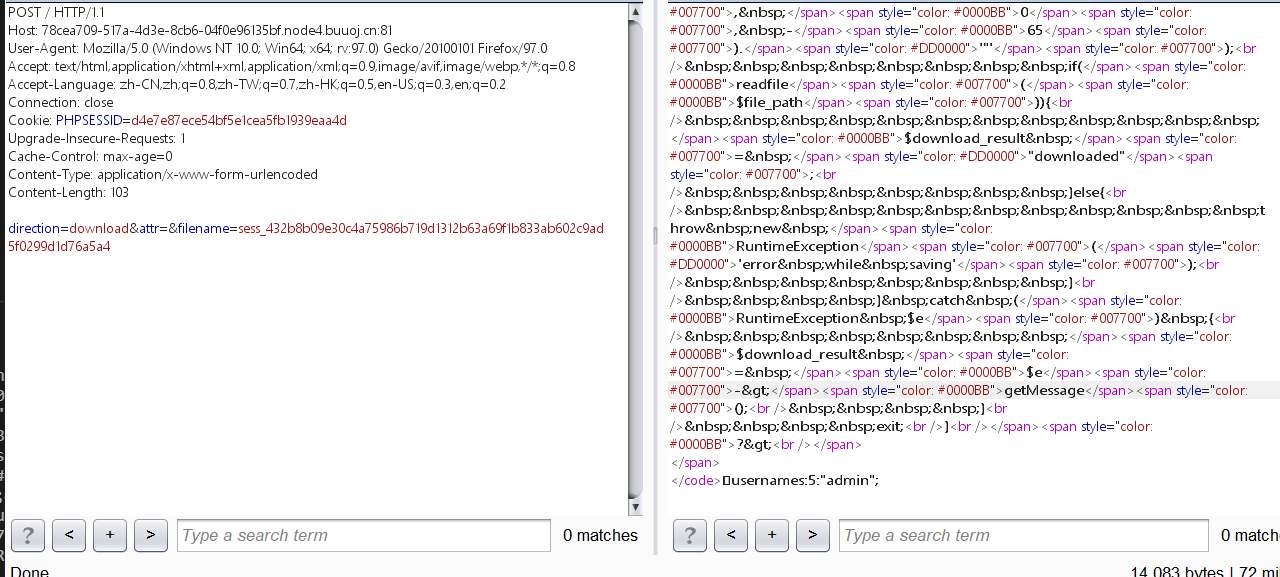Click the request pane vertical scrollbar thumb

pyautogui.click(x=636, y=258)
